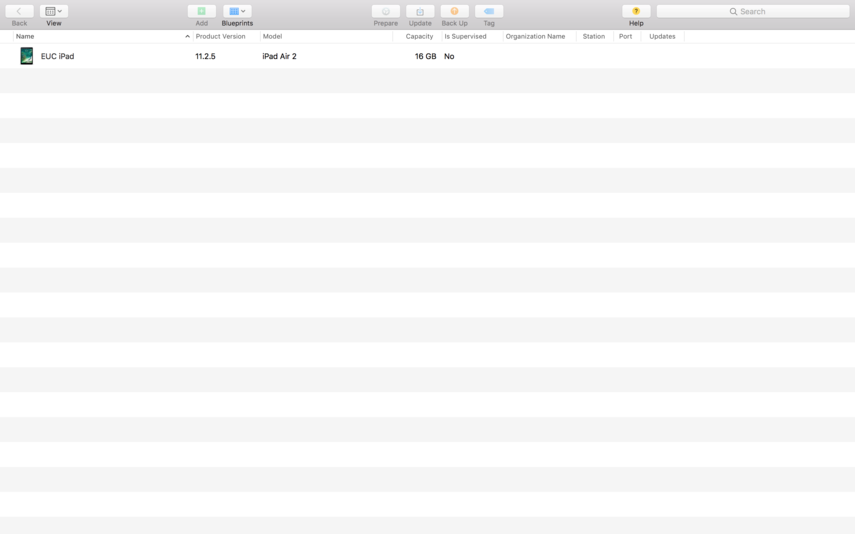855x534 pixels.
Task: Click the Is Supervised column header
Action: coord(466,36)
